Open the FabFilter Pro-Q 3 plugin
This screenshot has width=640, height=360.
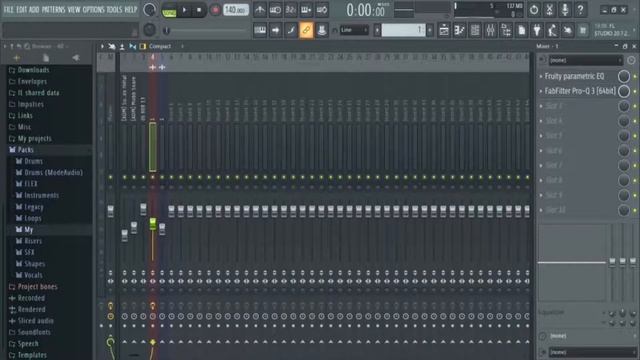click(580, 91)
